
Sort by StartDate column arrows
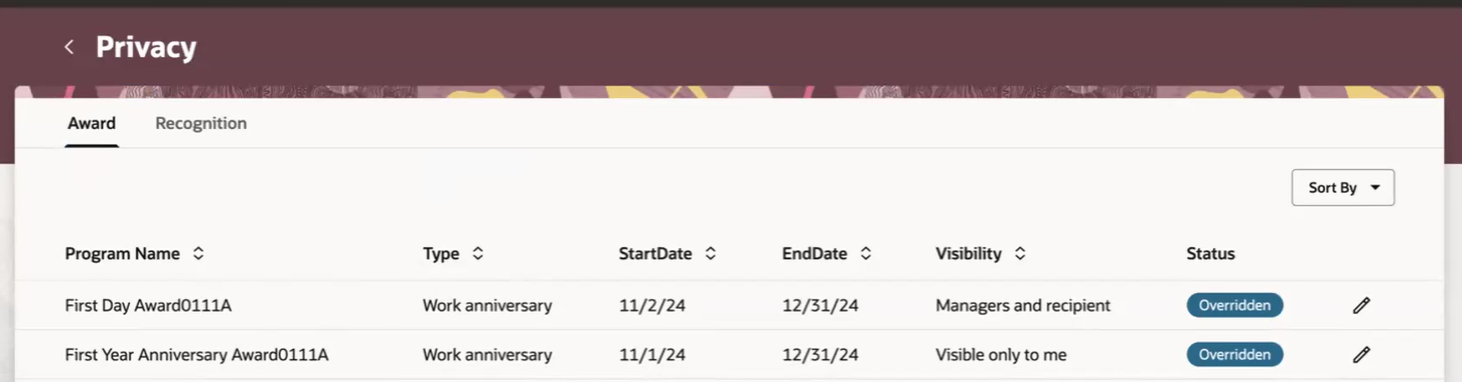click(x=710, y=254)
